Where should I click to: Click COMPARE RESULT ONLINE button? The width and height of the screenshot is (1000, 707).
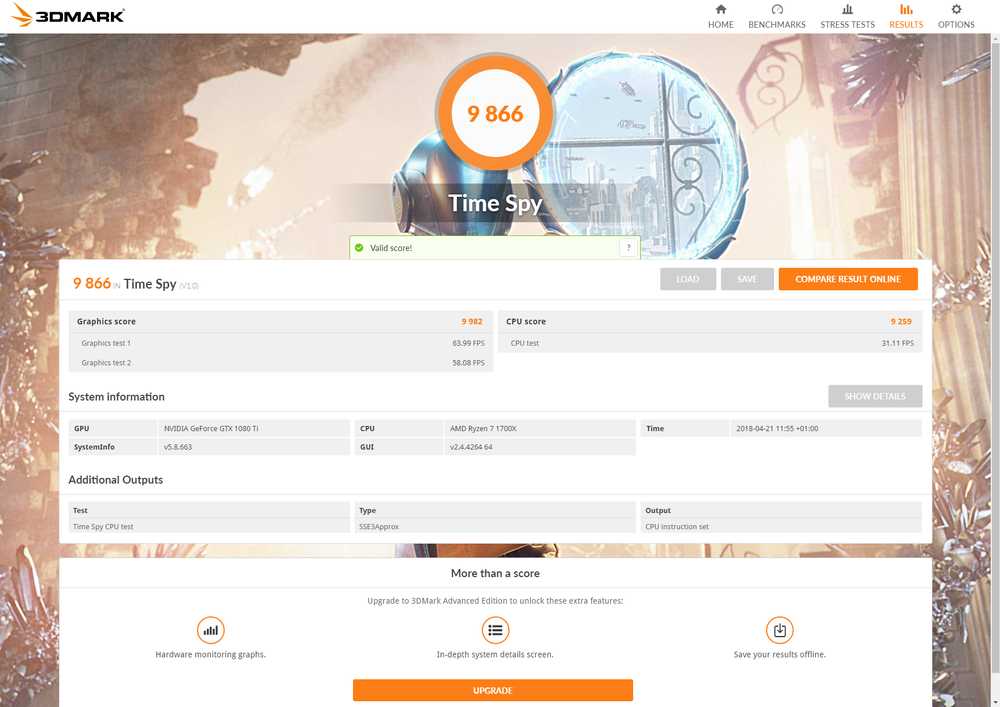point(848,279)
